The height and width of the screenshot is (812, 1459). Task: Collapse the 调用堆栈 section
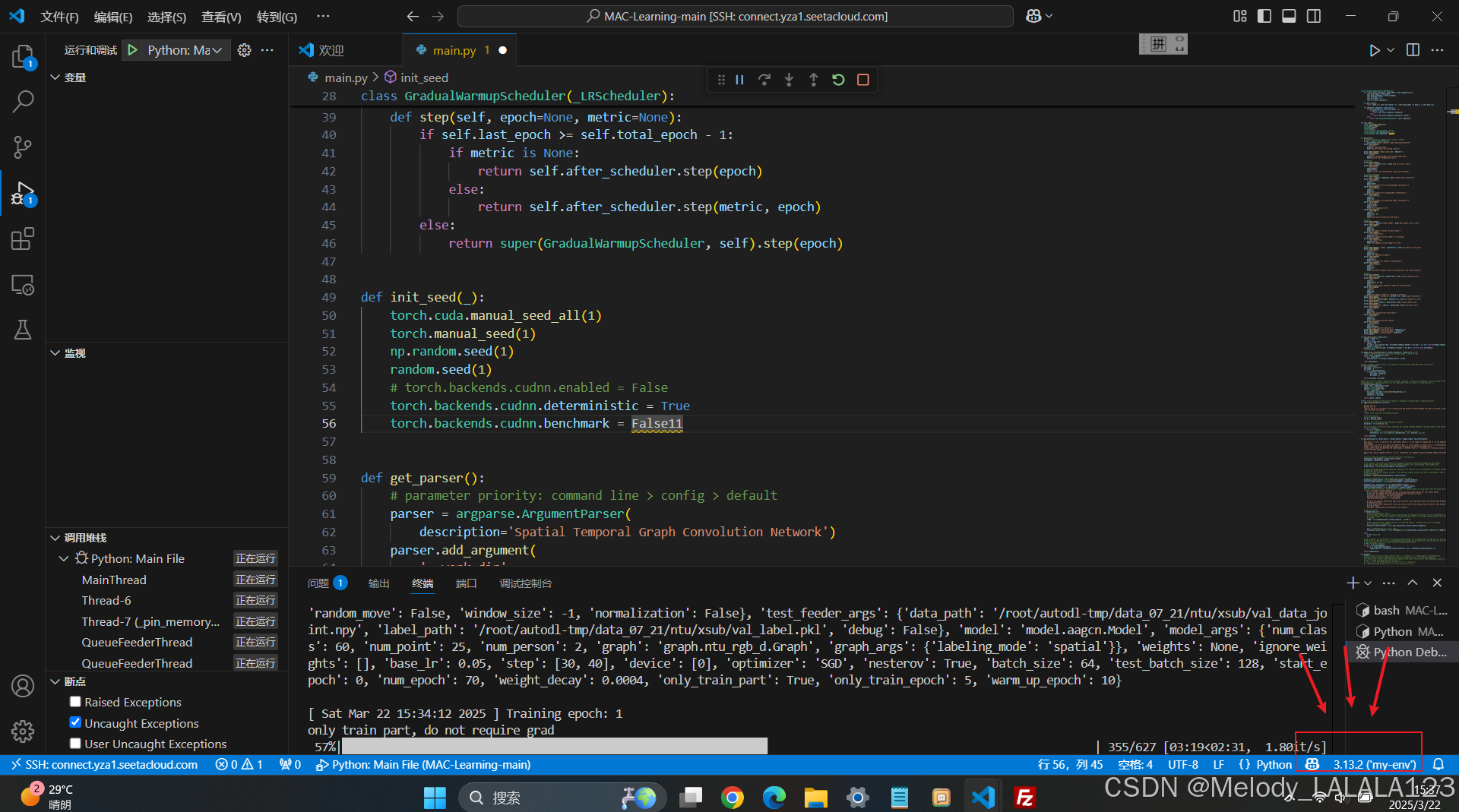(55, 537)
